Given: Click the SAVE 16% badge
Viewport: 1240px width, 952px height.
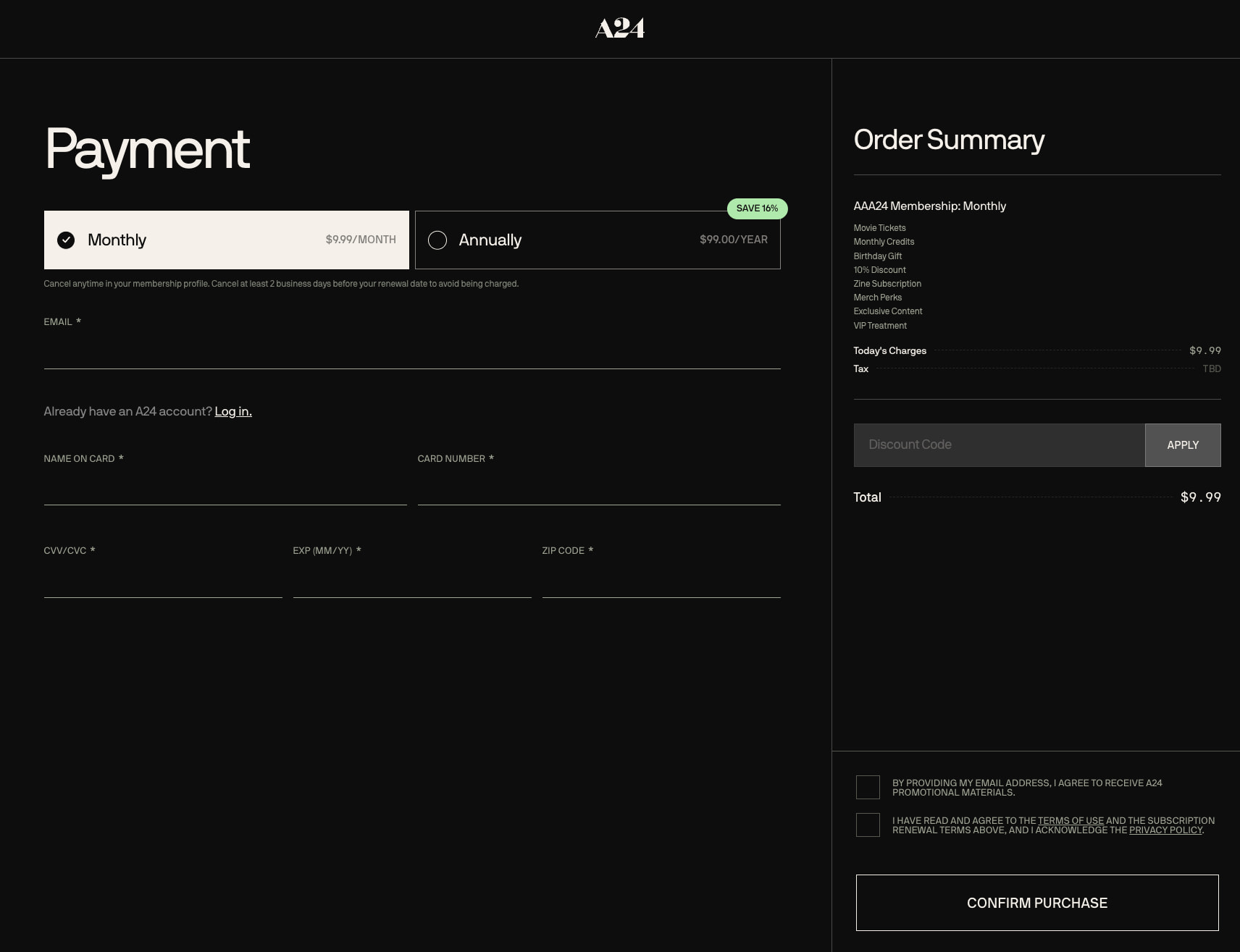Looking at the screenshot, I should (757, 208).
